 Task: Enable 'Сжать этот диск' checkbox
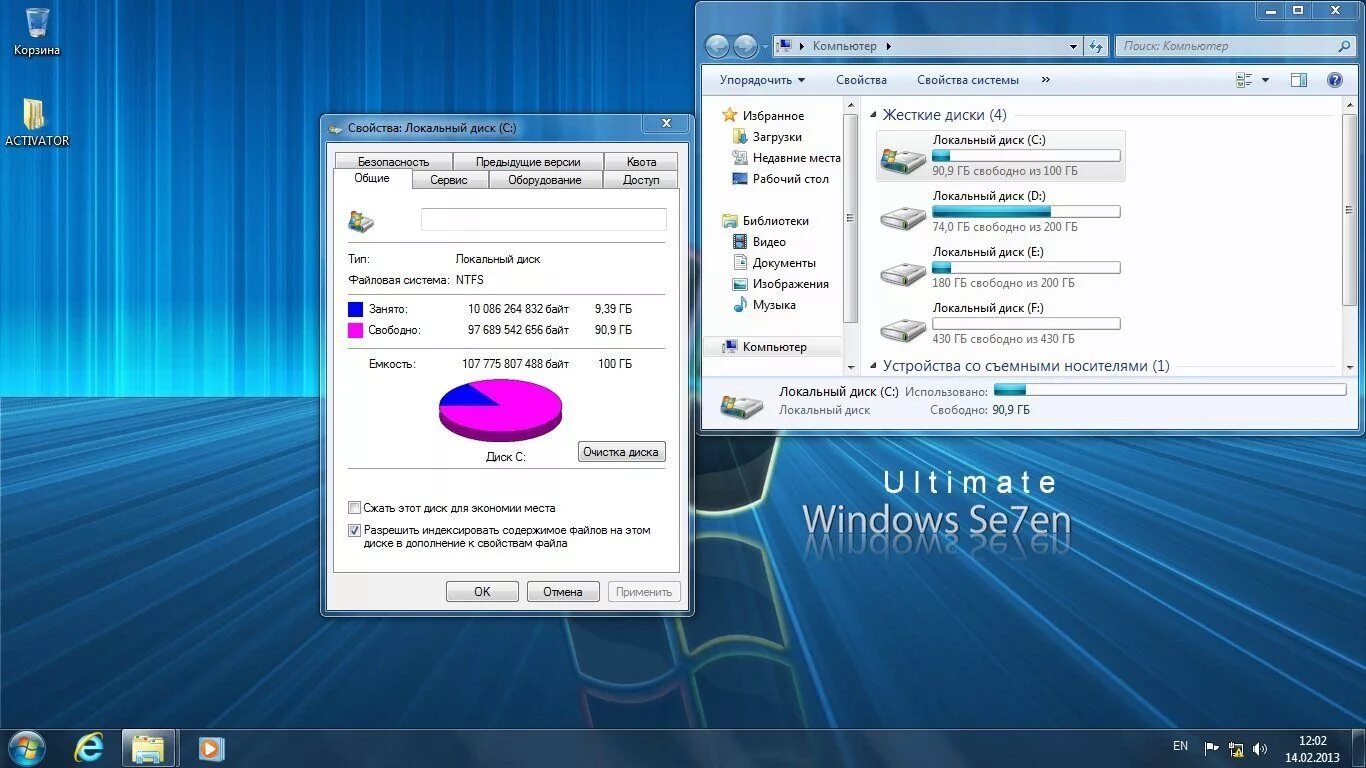pyautogui.click(x=354, y=508)
